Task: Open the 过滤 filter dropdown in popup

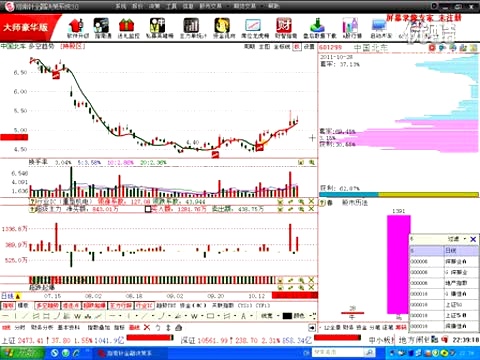Action: pyautogui.click(x=457, y=239)
